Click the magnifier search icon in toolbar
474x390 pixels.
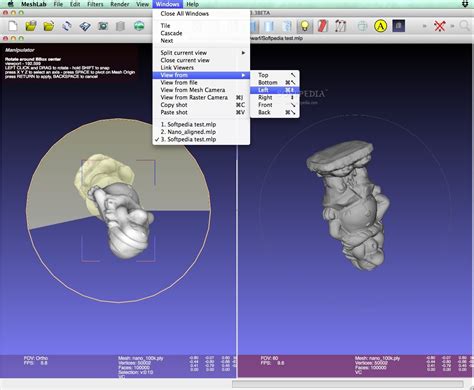pos(464,26)
